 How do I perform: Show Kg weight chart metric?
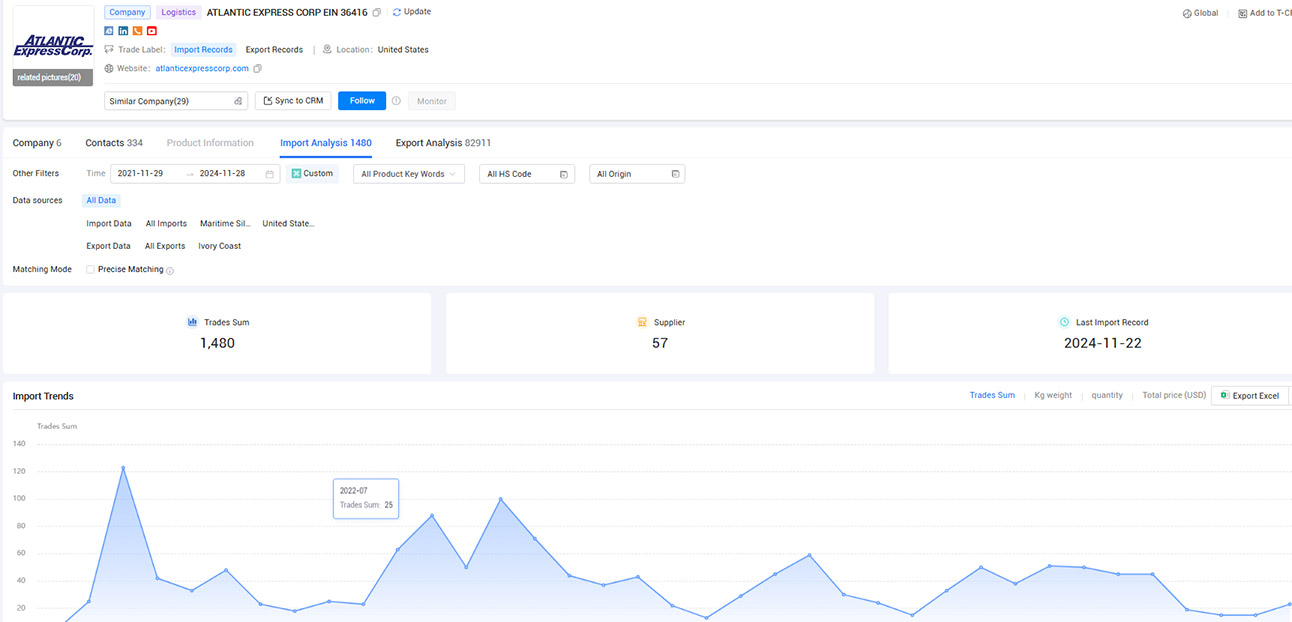pos(1053,395)
